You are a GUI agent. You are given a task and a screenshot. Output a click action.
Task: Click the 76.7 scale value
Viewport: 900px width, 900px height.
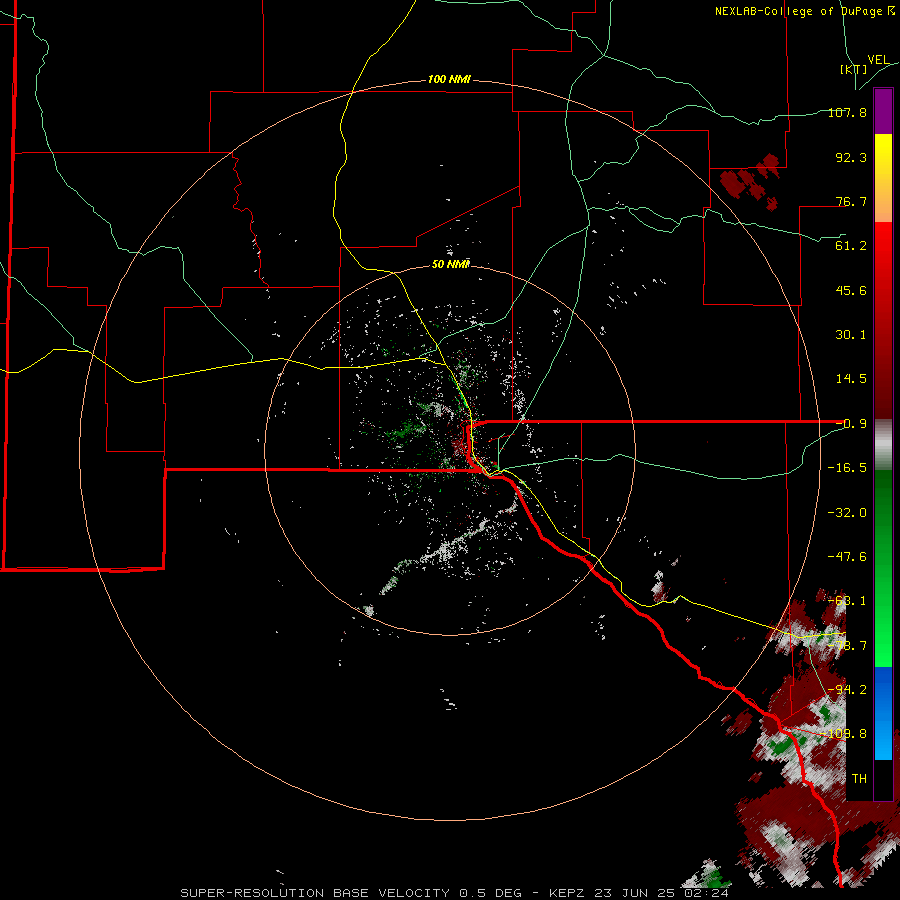[x=851, y=201]
